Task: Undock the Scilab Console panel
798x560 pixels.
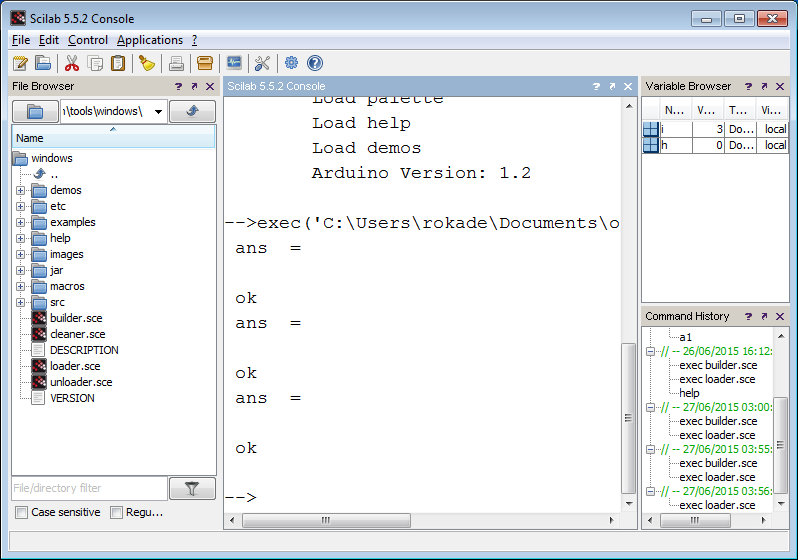Action: click(x=612, y=87)
